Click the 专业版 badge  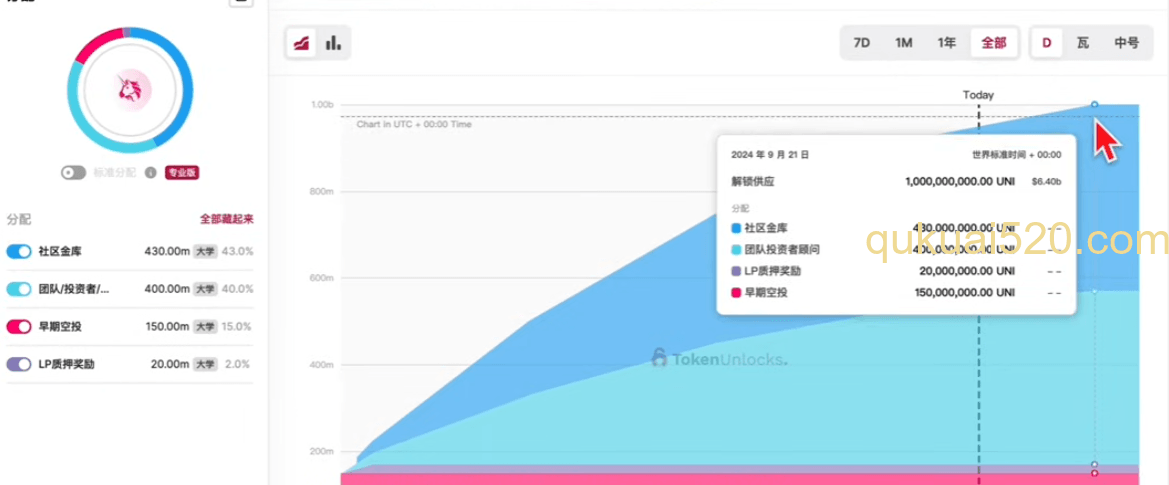(182, 173)
